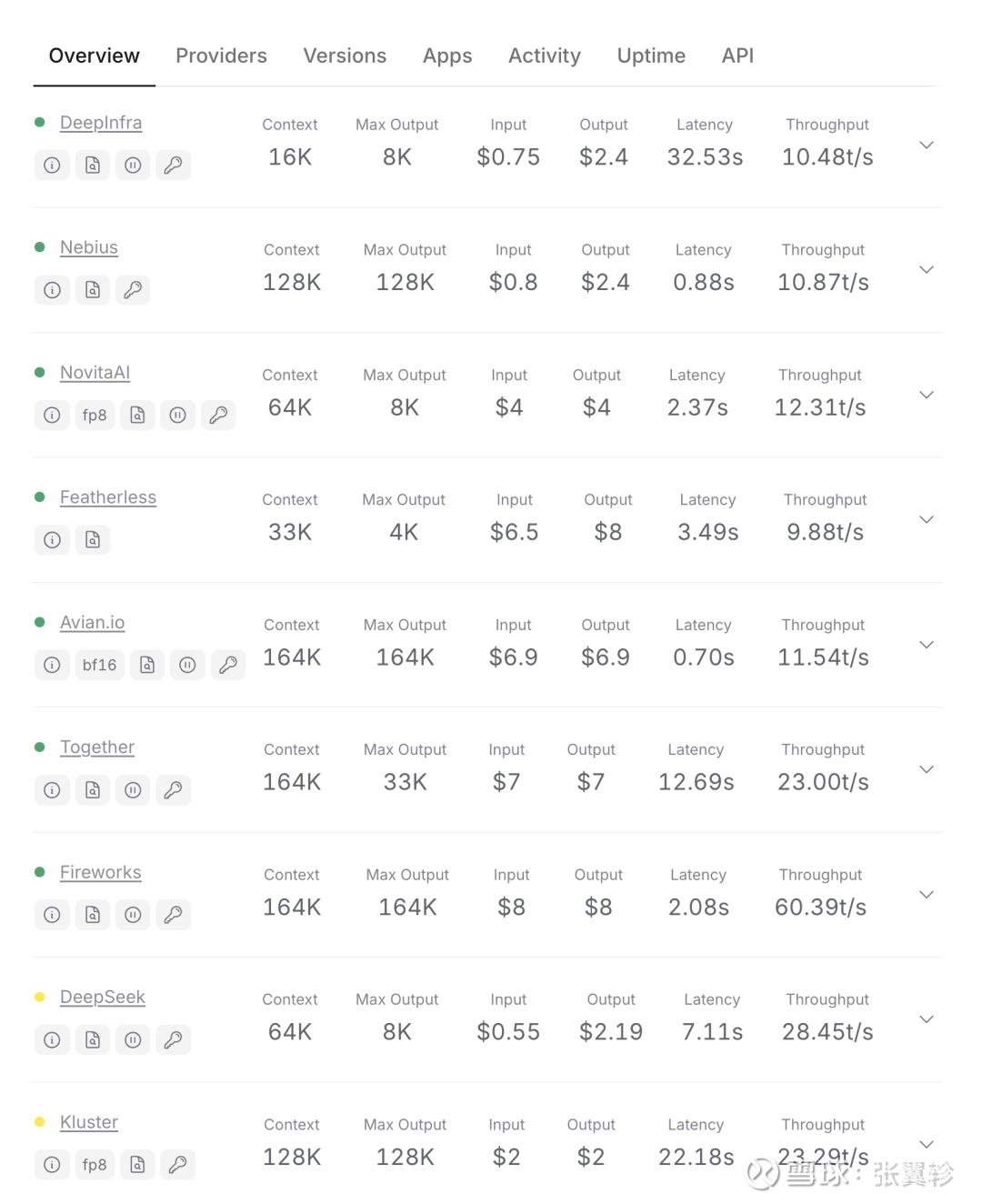
Task: Click the key icon under Fireworks
Action: coord(173,915)
